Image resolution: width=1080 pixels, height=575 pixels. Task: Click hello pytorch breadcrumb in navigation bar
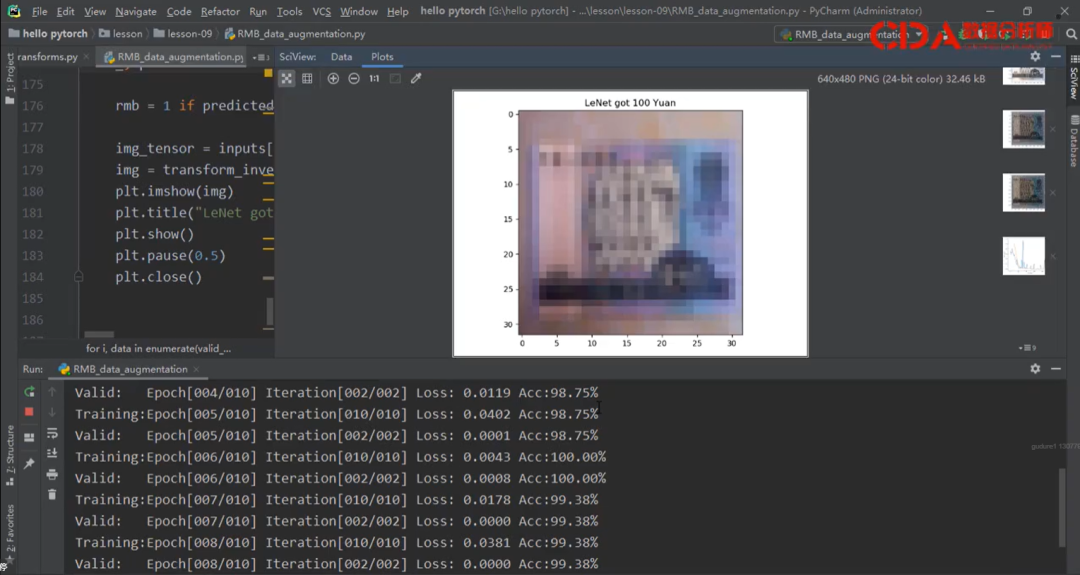[48, 34]
